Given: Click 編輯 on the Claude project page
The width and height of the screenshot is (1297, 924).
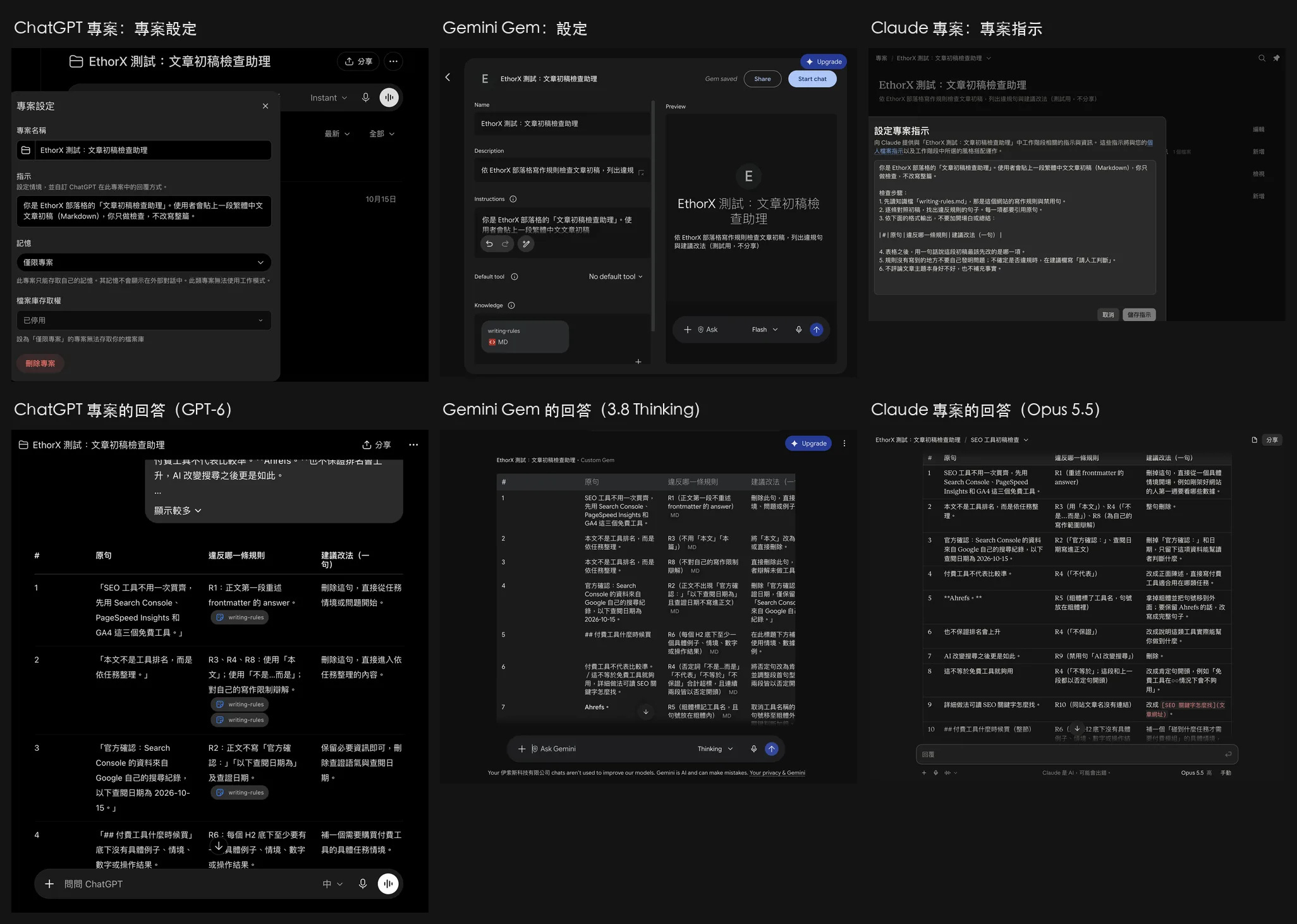Looking at the screenshot, I should (1258, 129).
